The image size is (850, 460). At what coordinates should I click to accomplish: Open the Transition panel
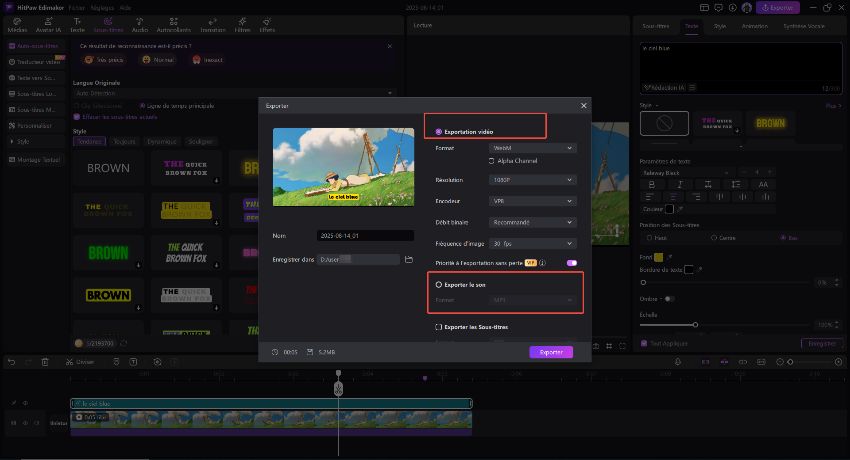[x=212, y=25]
